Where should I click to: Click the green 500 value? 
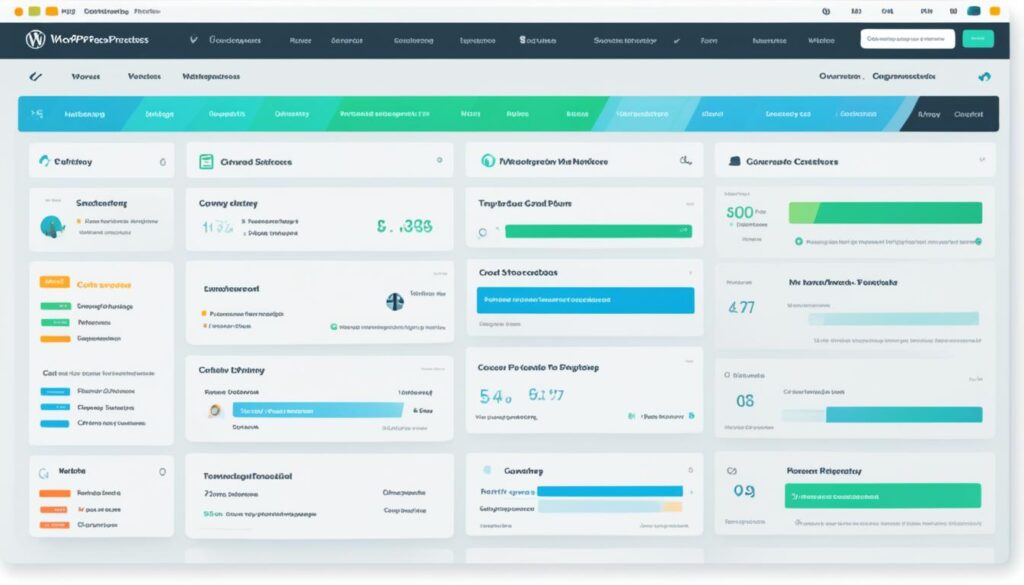tap(740, 212)
